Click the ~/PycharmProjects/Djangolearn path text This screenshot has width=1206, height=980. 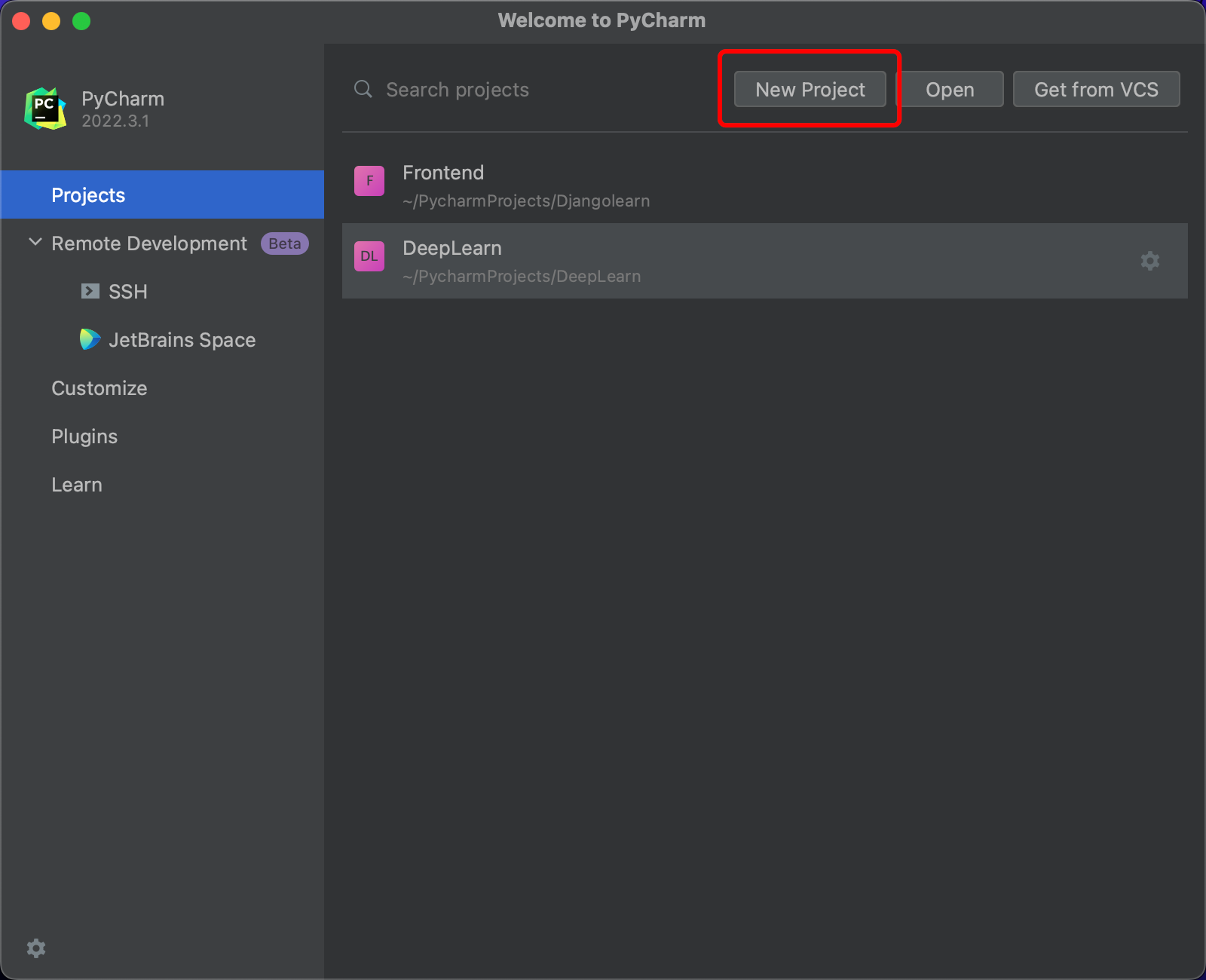(x=526, y=201)
